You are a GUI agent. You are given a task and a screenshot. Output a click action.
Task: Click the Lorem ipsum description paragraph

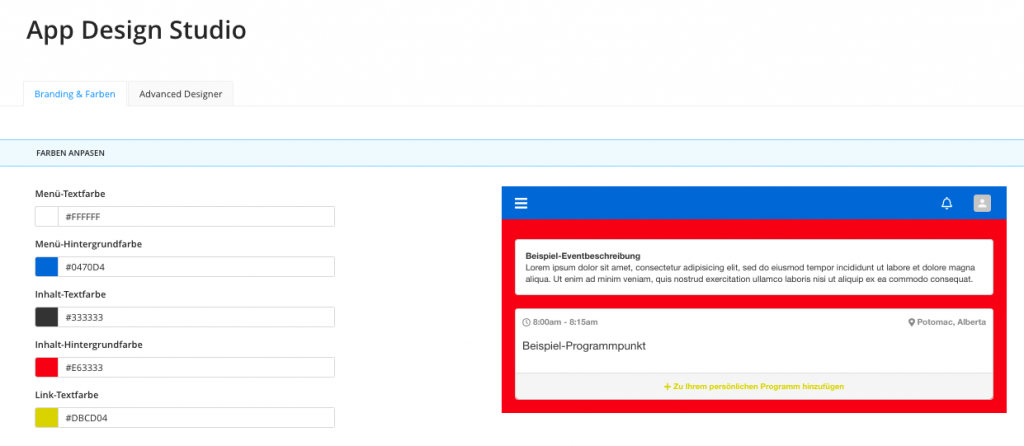tap(750, 273)
